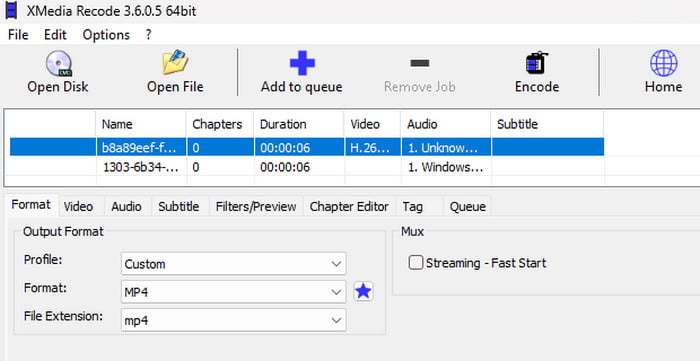
Task: Open the ? help menu
Action: (x=149, y=35)
